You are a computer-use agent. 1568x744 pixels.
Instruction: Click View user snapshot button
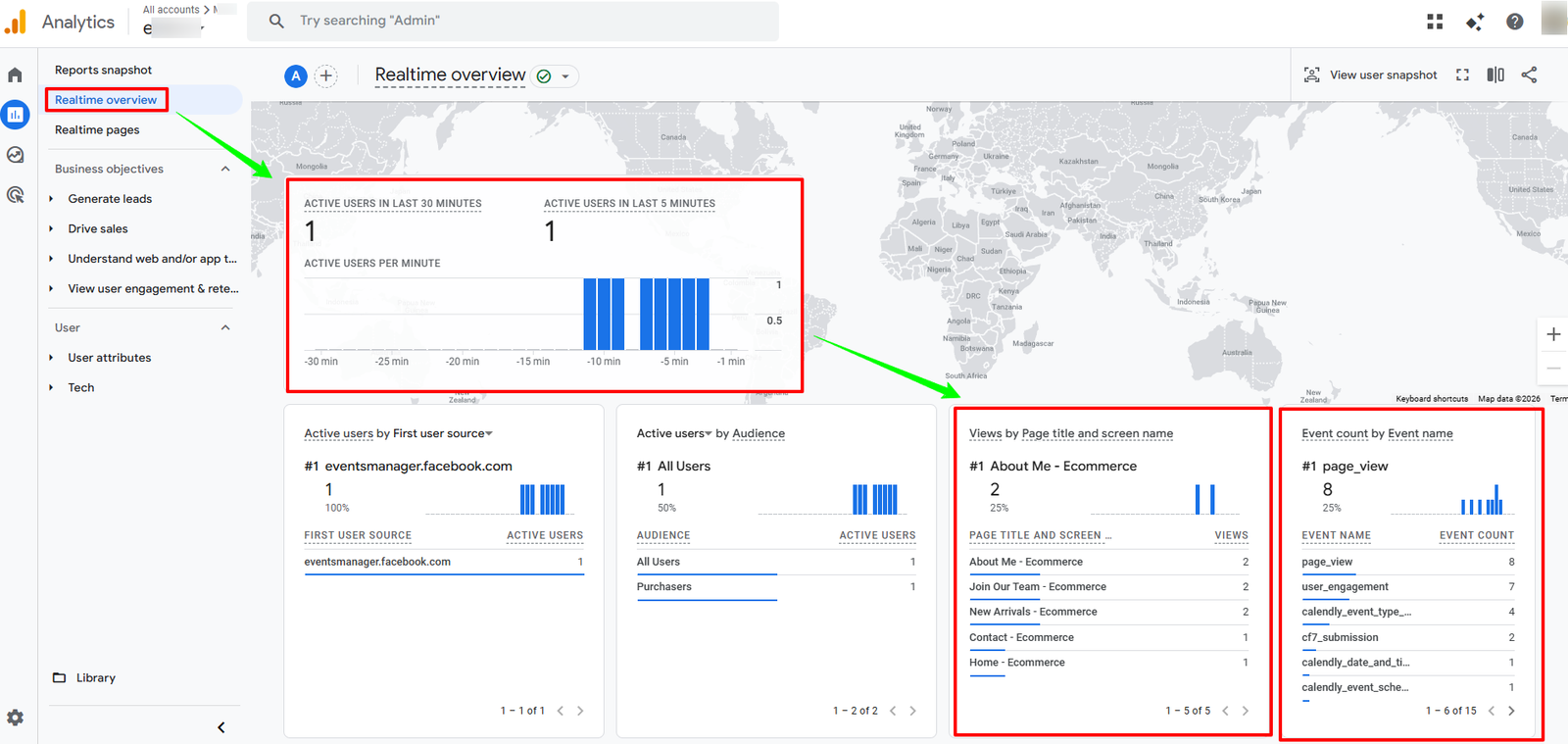click(1370, 74)
